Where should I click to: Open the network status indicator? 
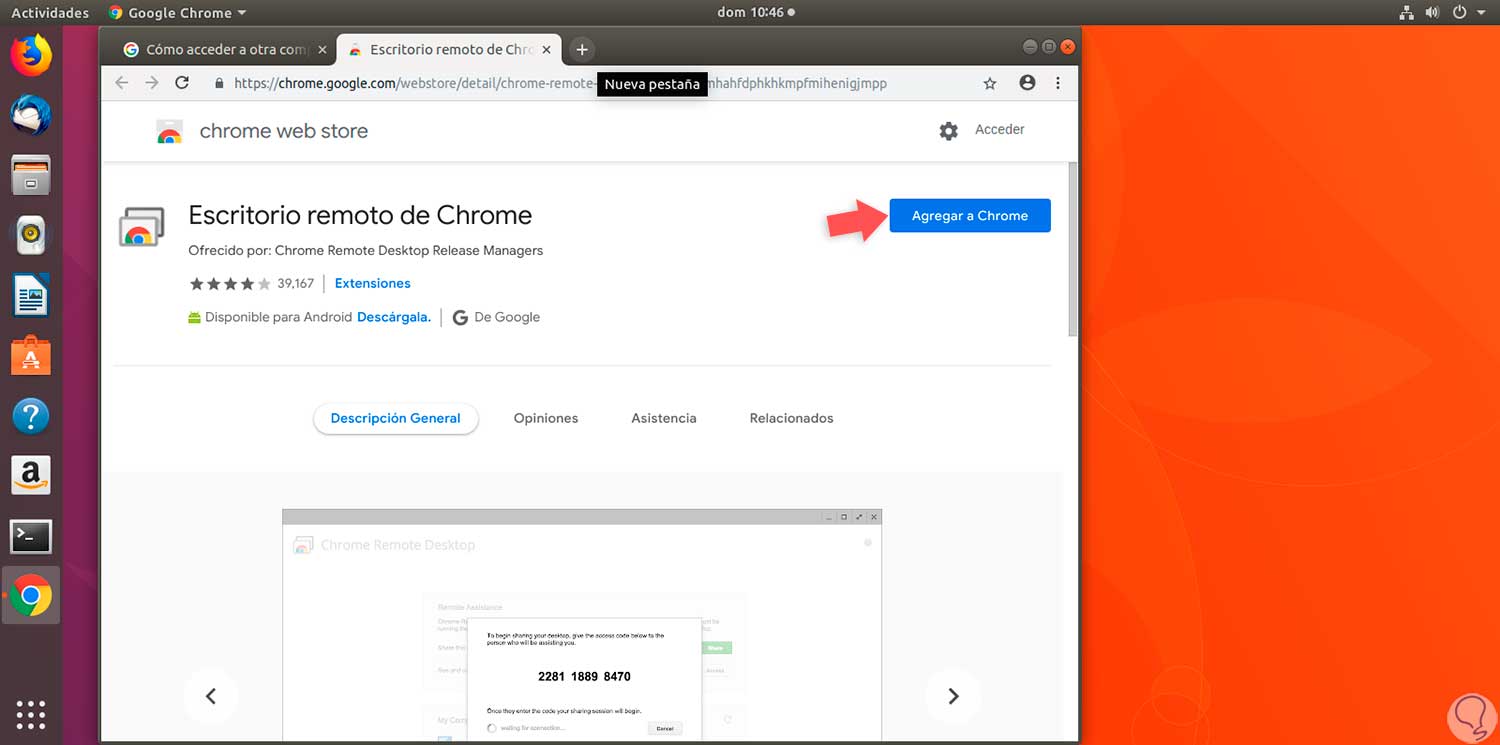point(1406,13)
